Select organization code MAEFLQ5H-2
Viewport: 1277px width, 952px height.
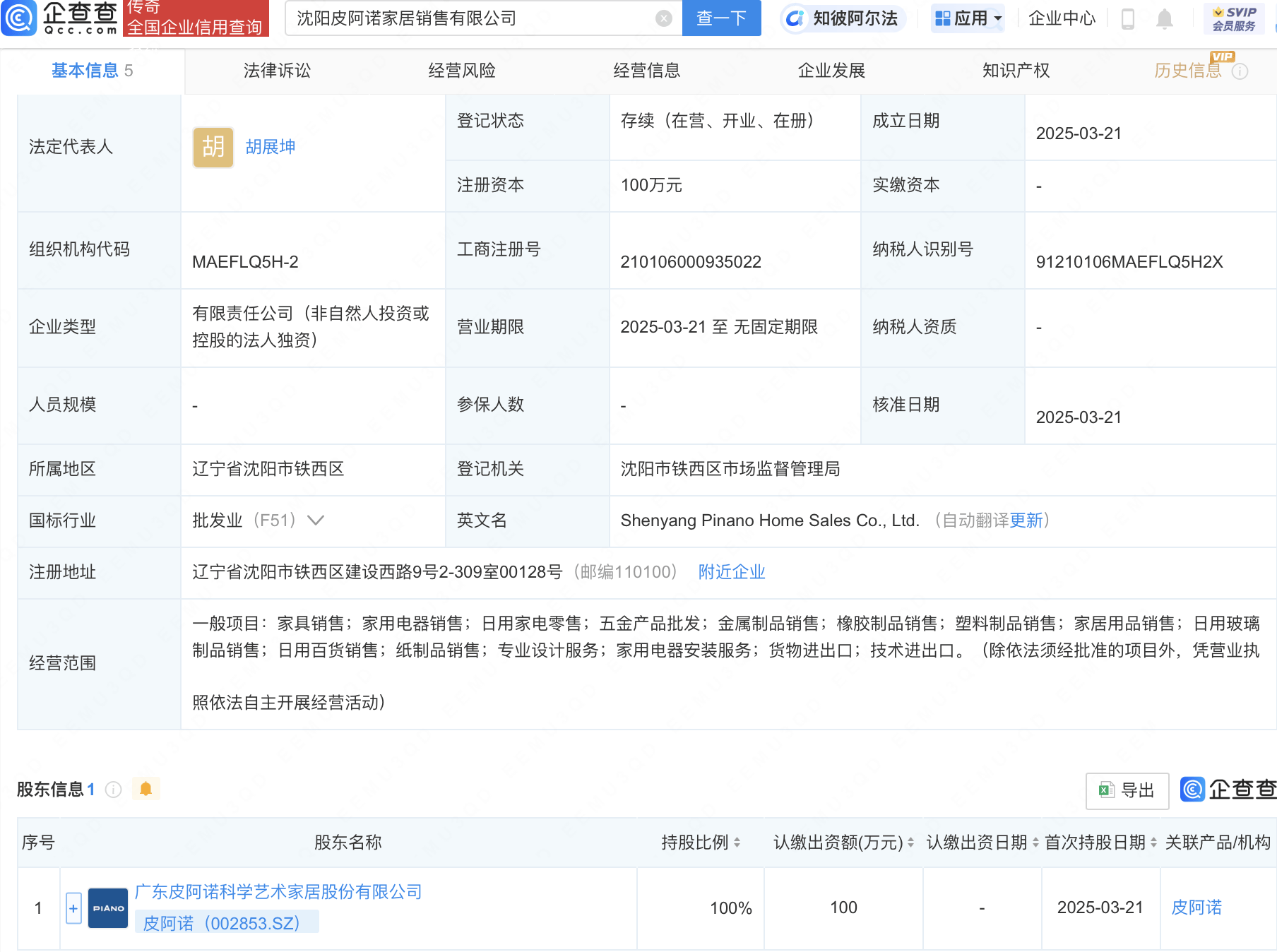click(245, 262)
